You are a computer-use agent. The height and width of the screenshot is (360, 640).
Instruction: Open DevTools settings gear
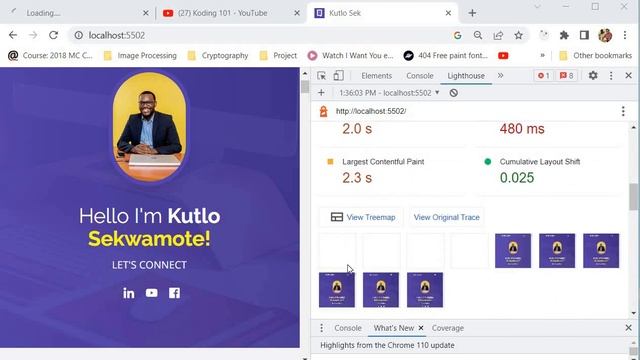pos(593,76)
